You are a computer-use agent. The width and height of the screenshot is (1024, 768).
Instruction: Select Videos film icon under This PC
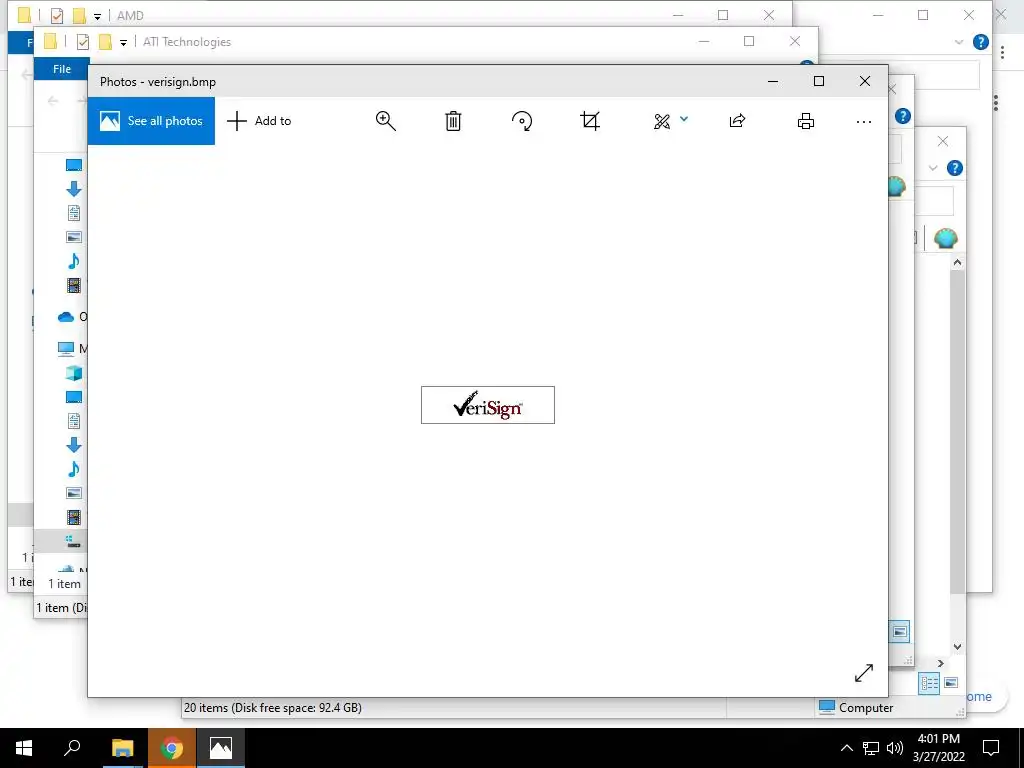[74, 517]
